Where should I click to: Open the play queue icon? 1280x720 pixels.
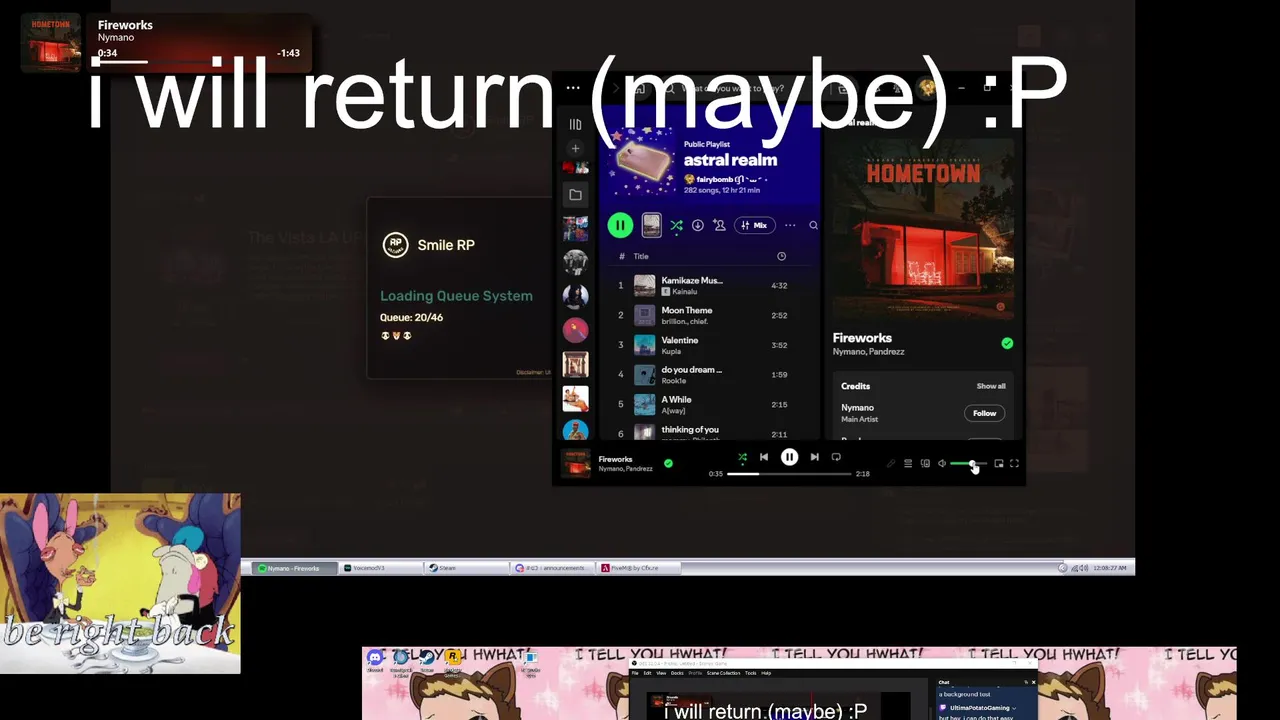pyautogui.click(x=908, y=464)
